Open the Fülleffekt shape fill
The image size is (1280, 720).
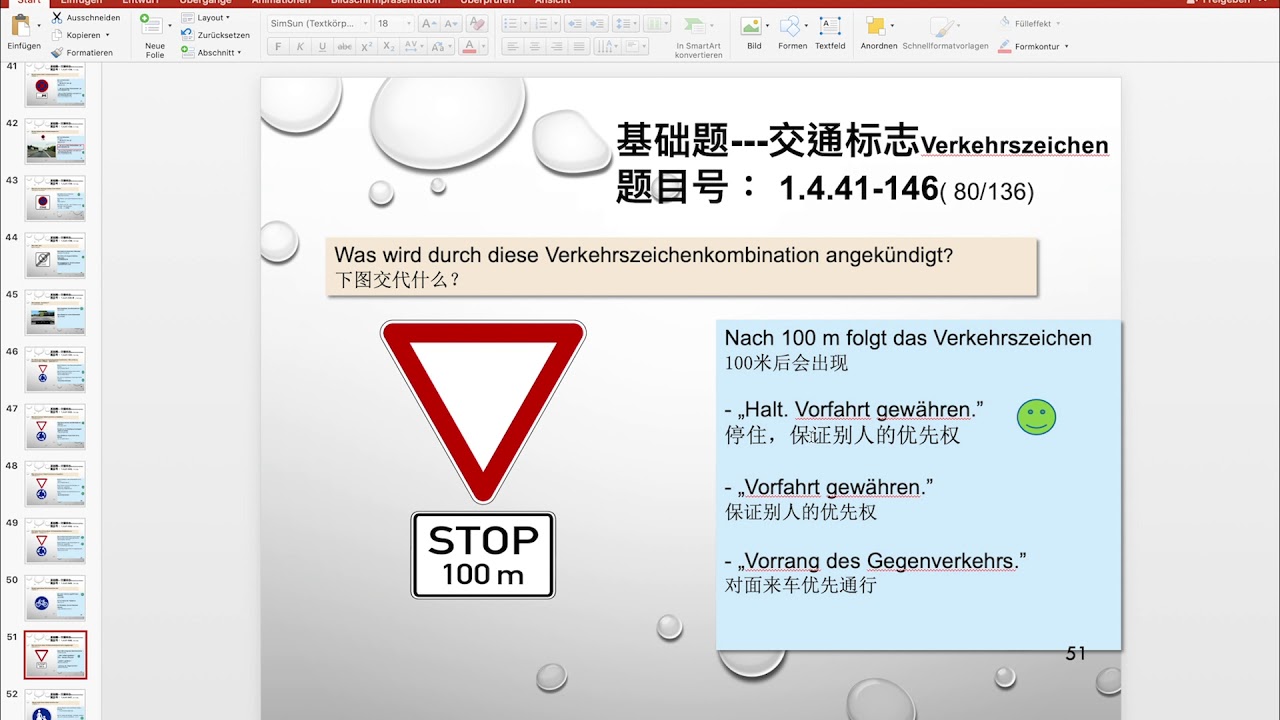1030,23
